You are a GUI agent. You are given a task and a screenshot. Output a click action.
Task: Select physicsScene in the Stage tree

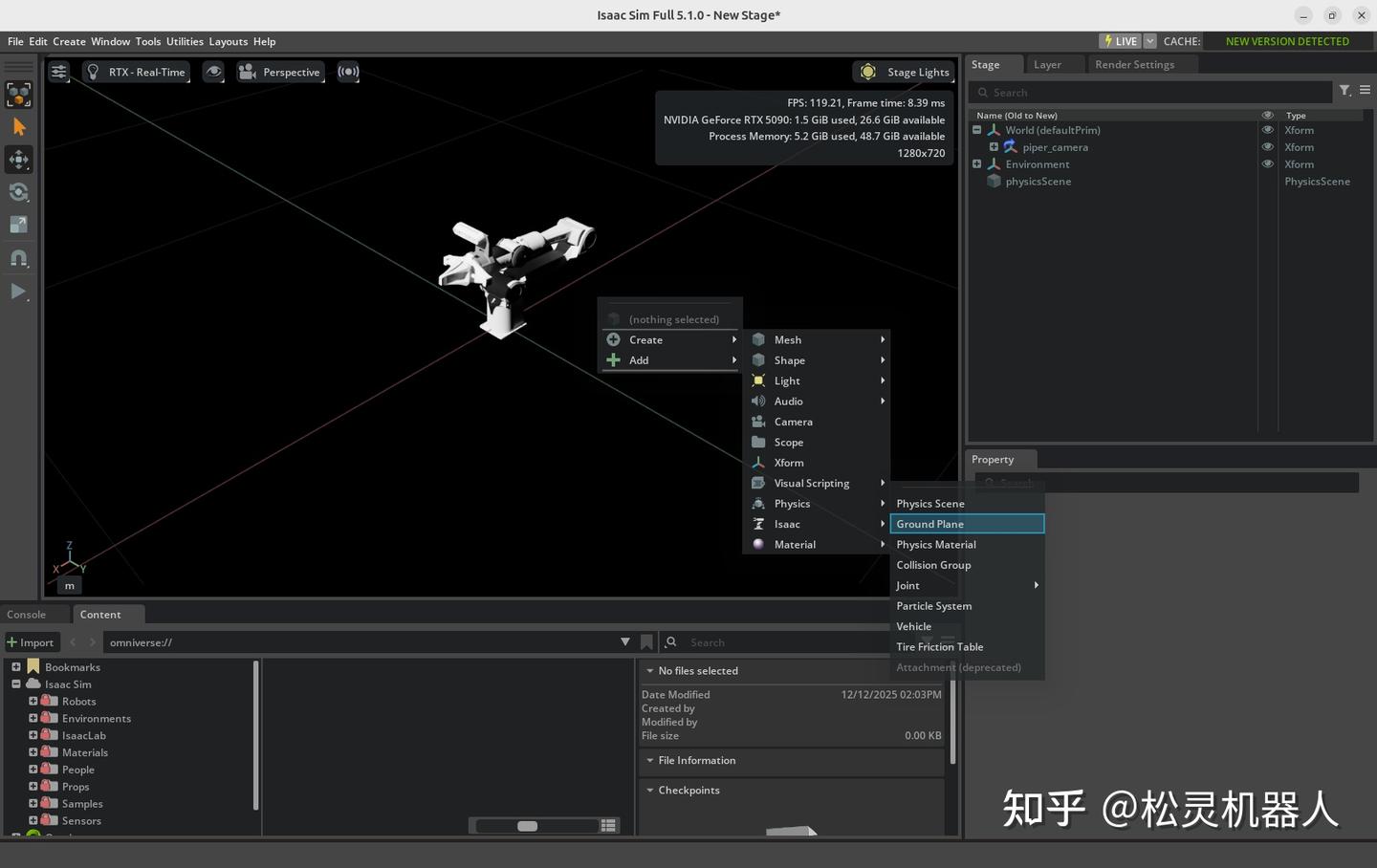click(1038, 182)
